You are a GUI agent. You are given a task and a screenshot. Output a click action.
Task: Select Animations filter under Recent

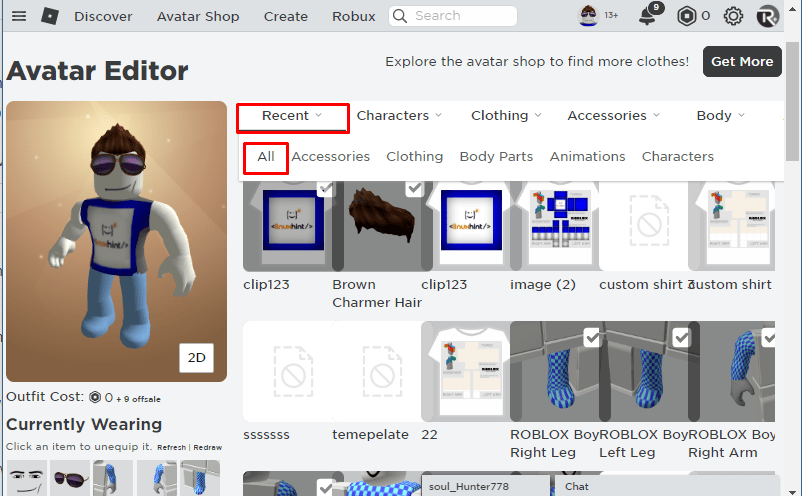pos(587,156)
